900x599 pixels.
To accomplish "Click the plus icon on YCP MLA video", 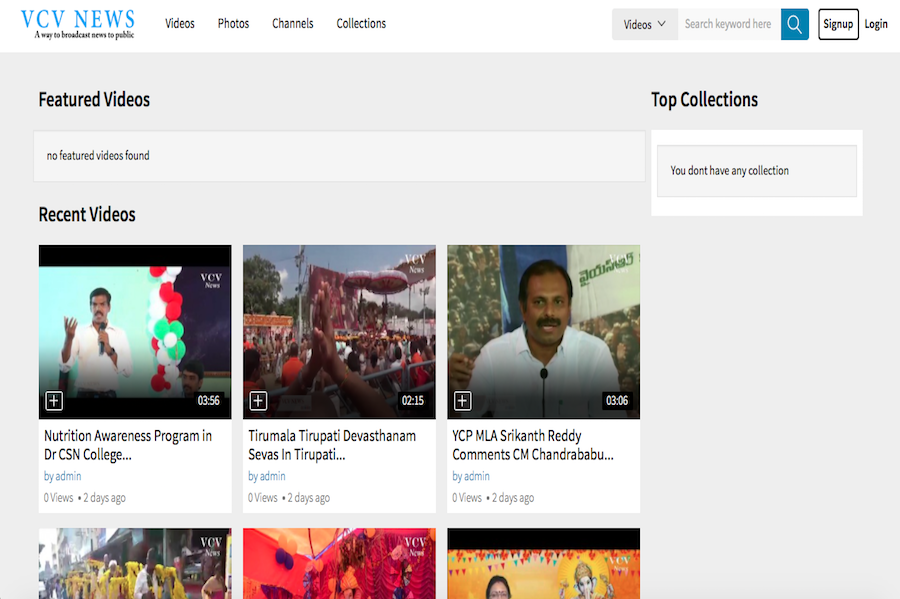I will pos(462,401).
